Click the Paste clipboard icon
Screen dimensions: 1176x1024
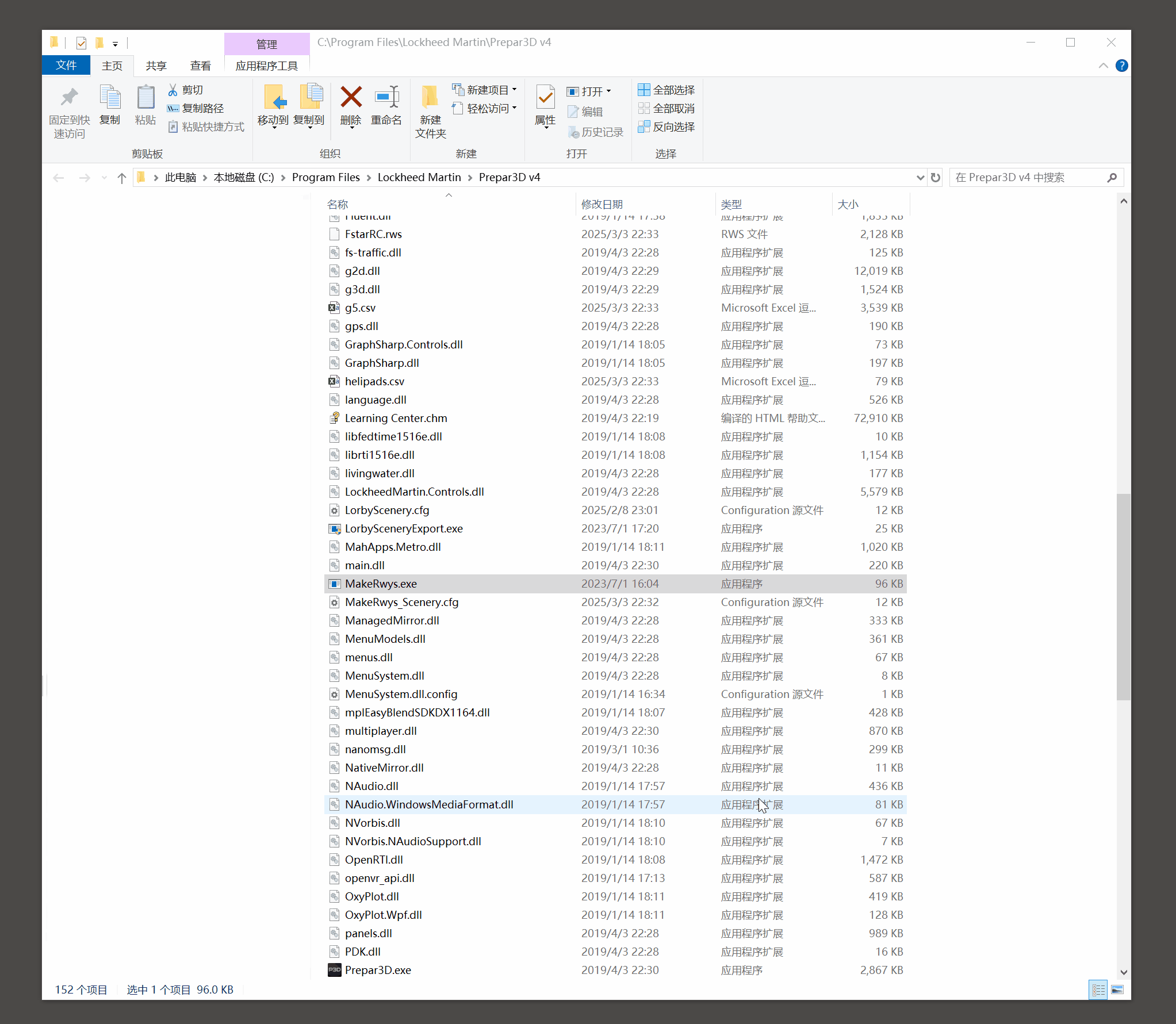(x=145, y=97)
